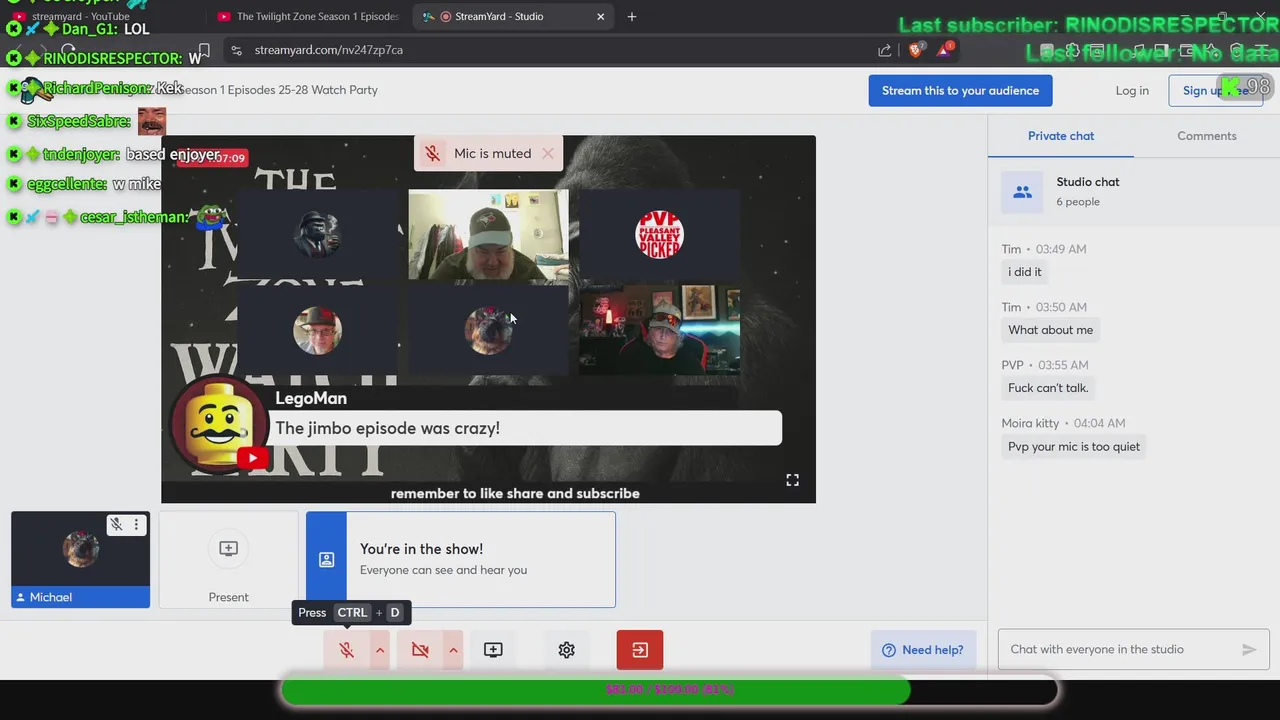This screenshot has width=1280, height=720.
Task: Turn on the camera in the bottom toolbar
Action: click(x=420, y=650)
